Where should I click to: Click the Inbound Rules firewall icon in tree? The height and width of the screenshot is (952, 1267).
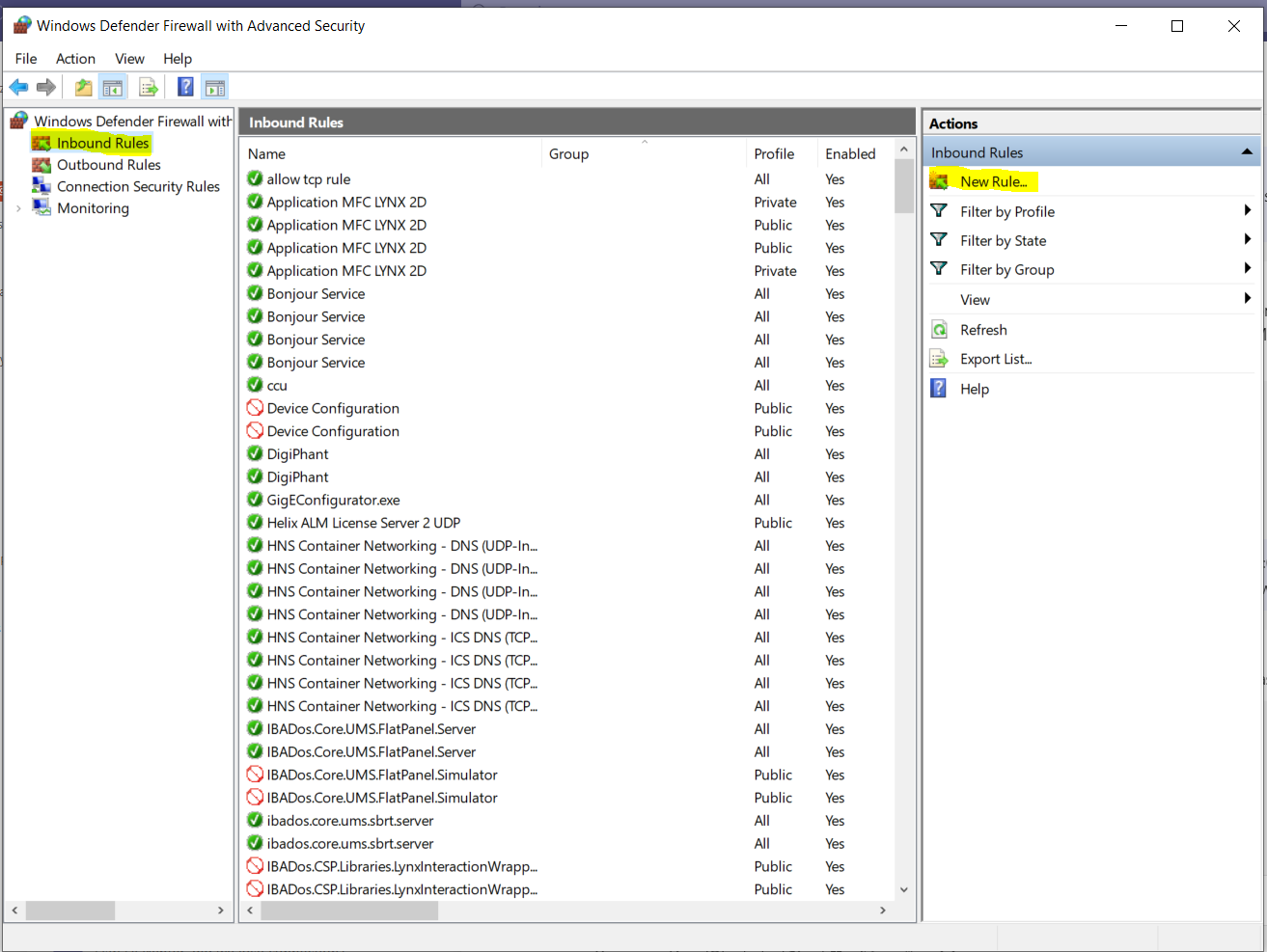[x=41, y=143]
